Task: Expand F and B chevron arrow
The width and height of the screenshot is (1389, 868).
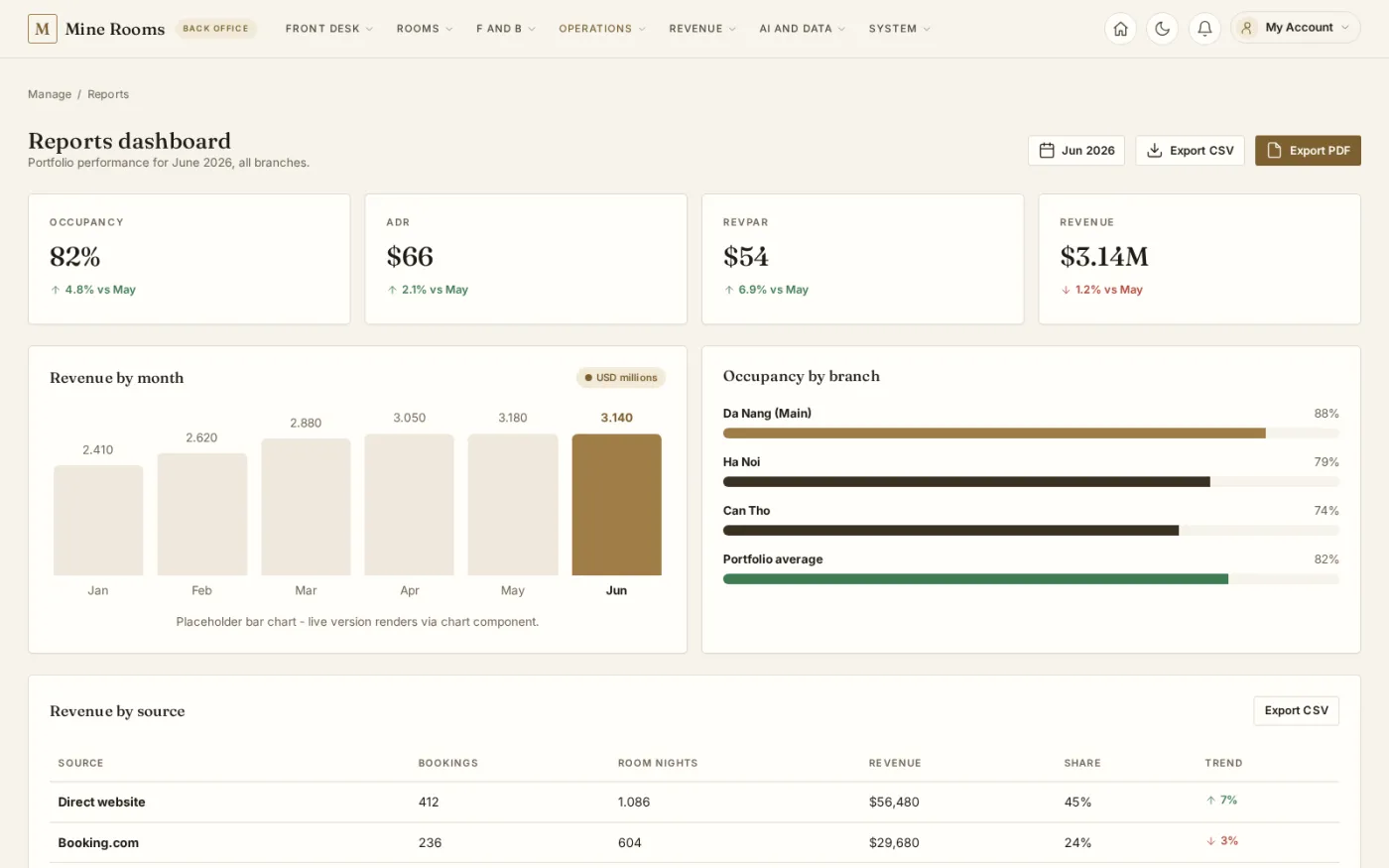Action: coord(532,29)
